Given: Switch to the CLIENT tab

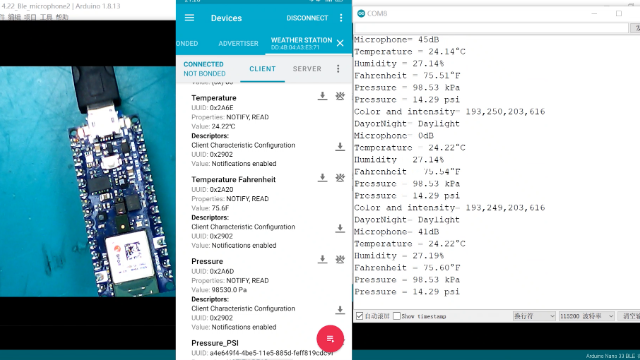Looking at the screenshot, I should (262, 69).
